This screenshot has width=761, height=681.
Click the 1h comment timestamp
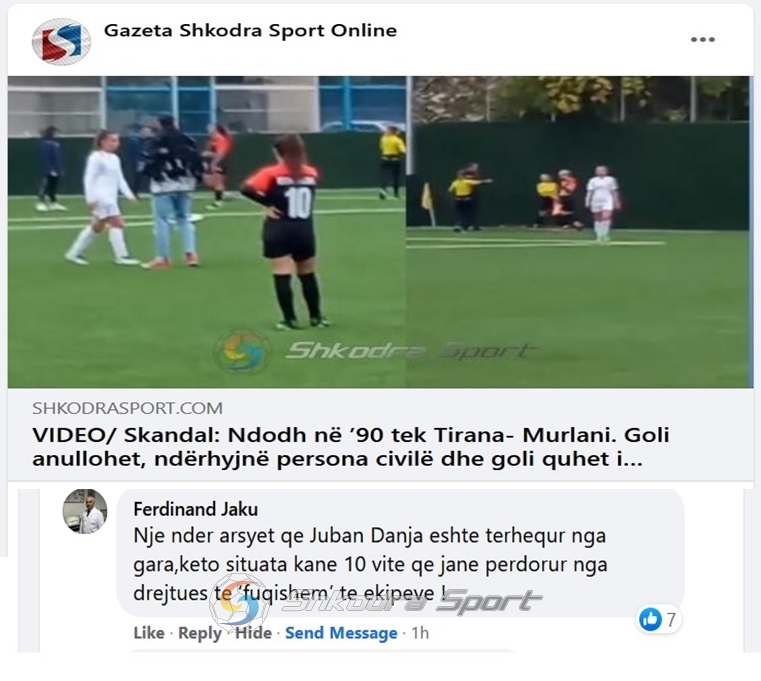coord(420,633)
